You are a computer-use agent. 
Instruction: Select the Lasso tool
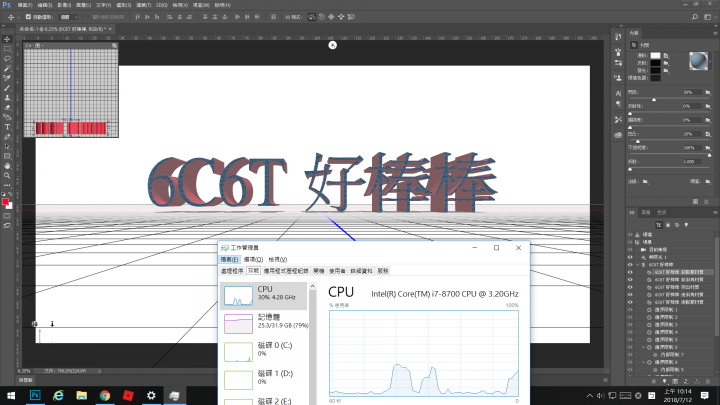click(x=7, y=58)
